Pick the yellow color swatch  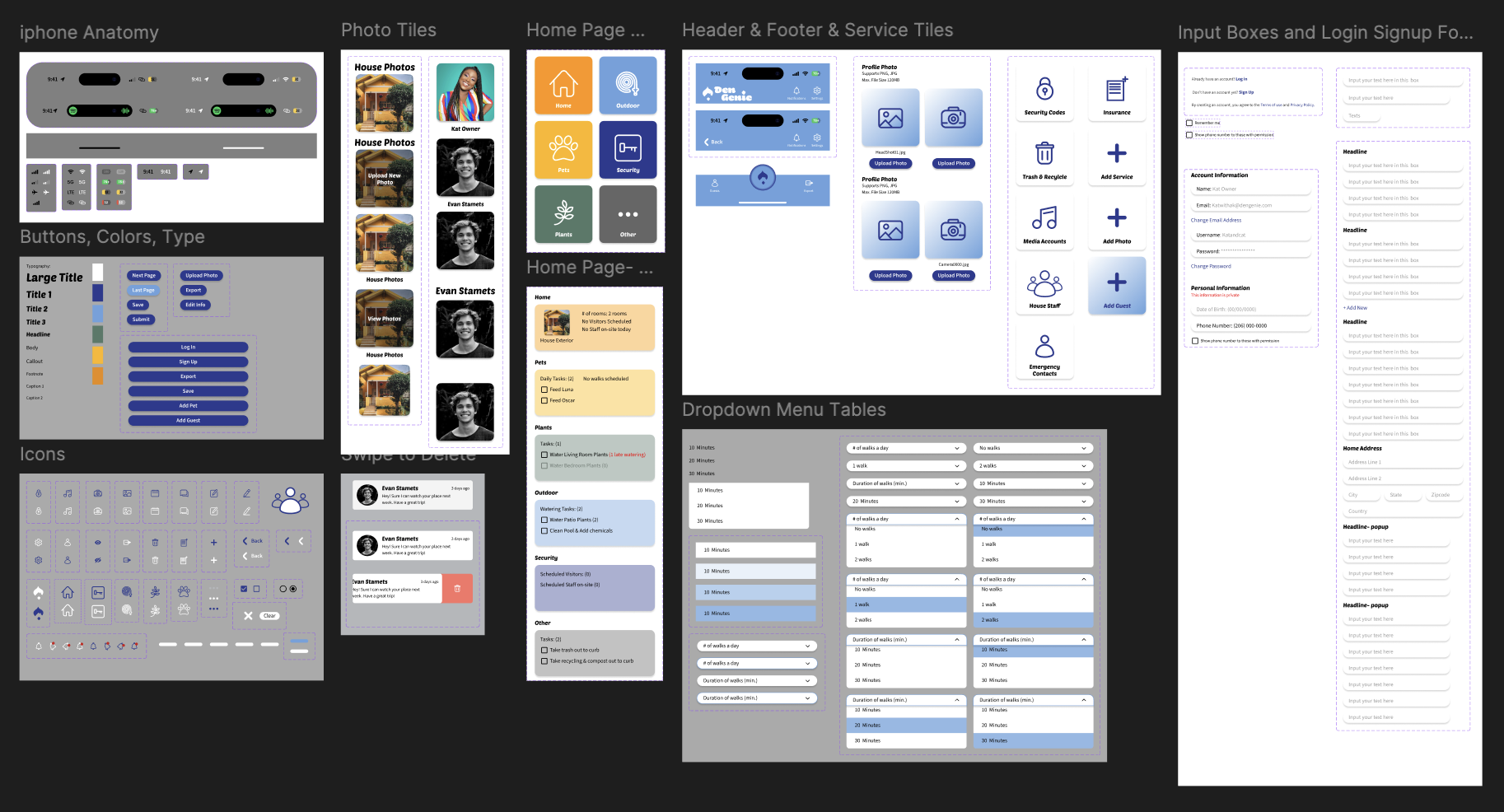tap(98, 355)
